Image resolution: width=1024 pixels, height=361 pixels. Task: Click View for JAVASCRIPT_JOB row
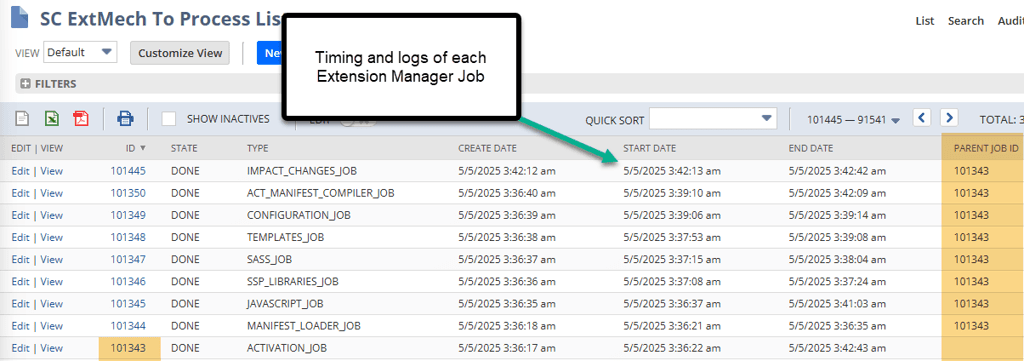coord(52,304)
